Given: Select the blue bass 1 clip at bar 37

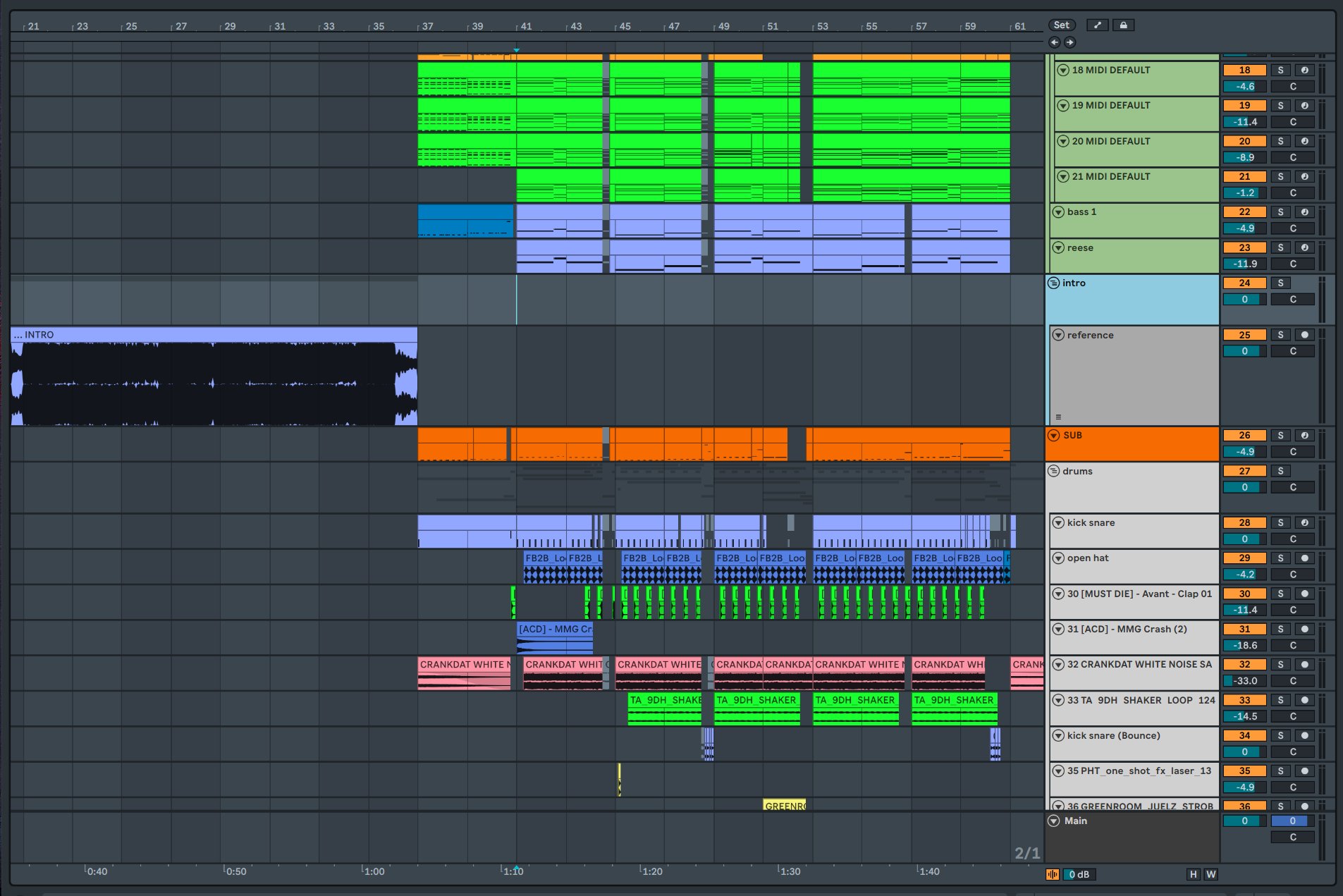Looking at the screenshot, I should (465, 221).
